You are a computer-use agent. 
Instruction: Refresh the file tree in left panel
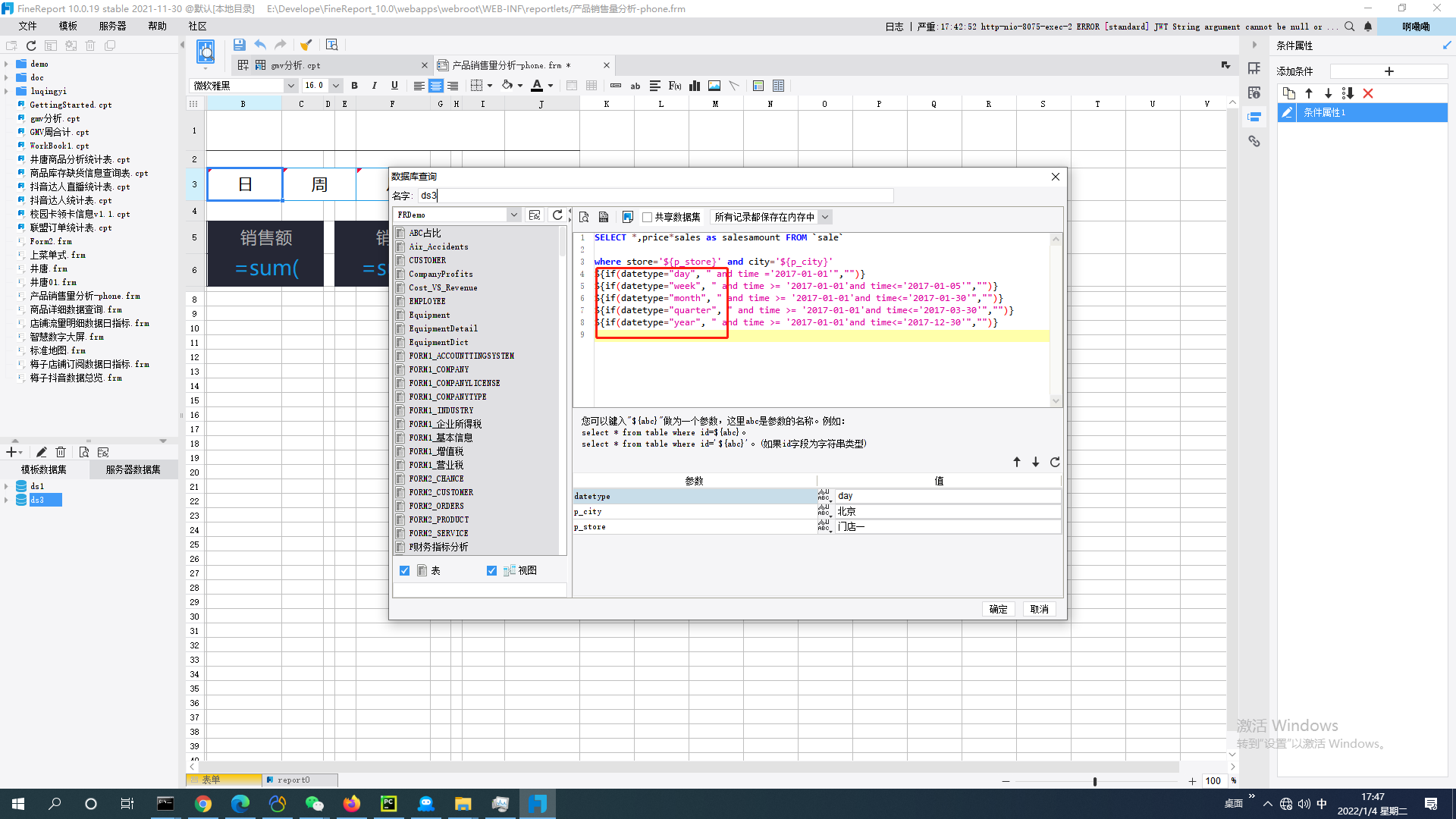point(31,45)
